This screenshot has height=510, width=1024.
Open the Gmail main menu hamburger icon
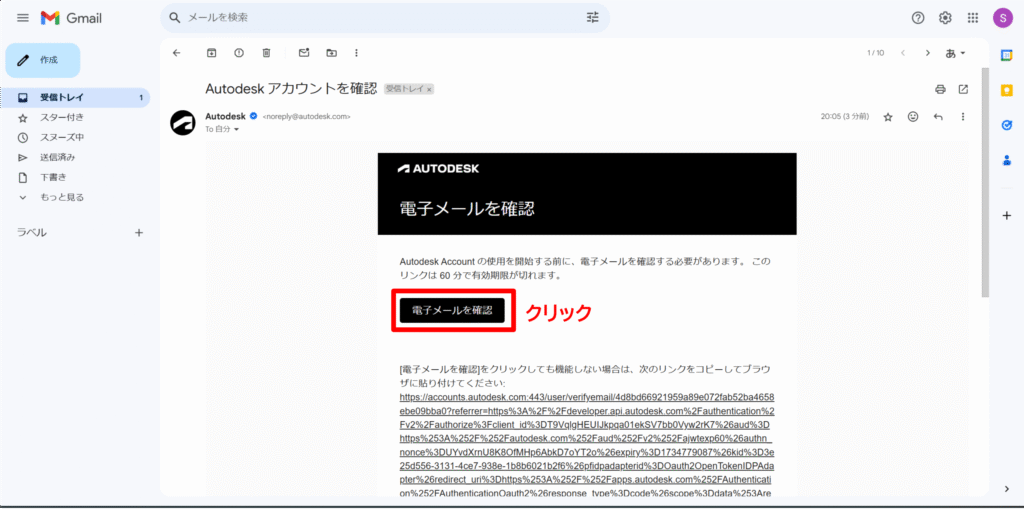23,18
